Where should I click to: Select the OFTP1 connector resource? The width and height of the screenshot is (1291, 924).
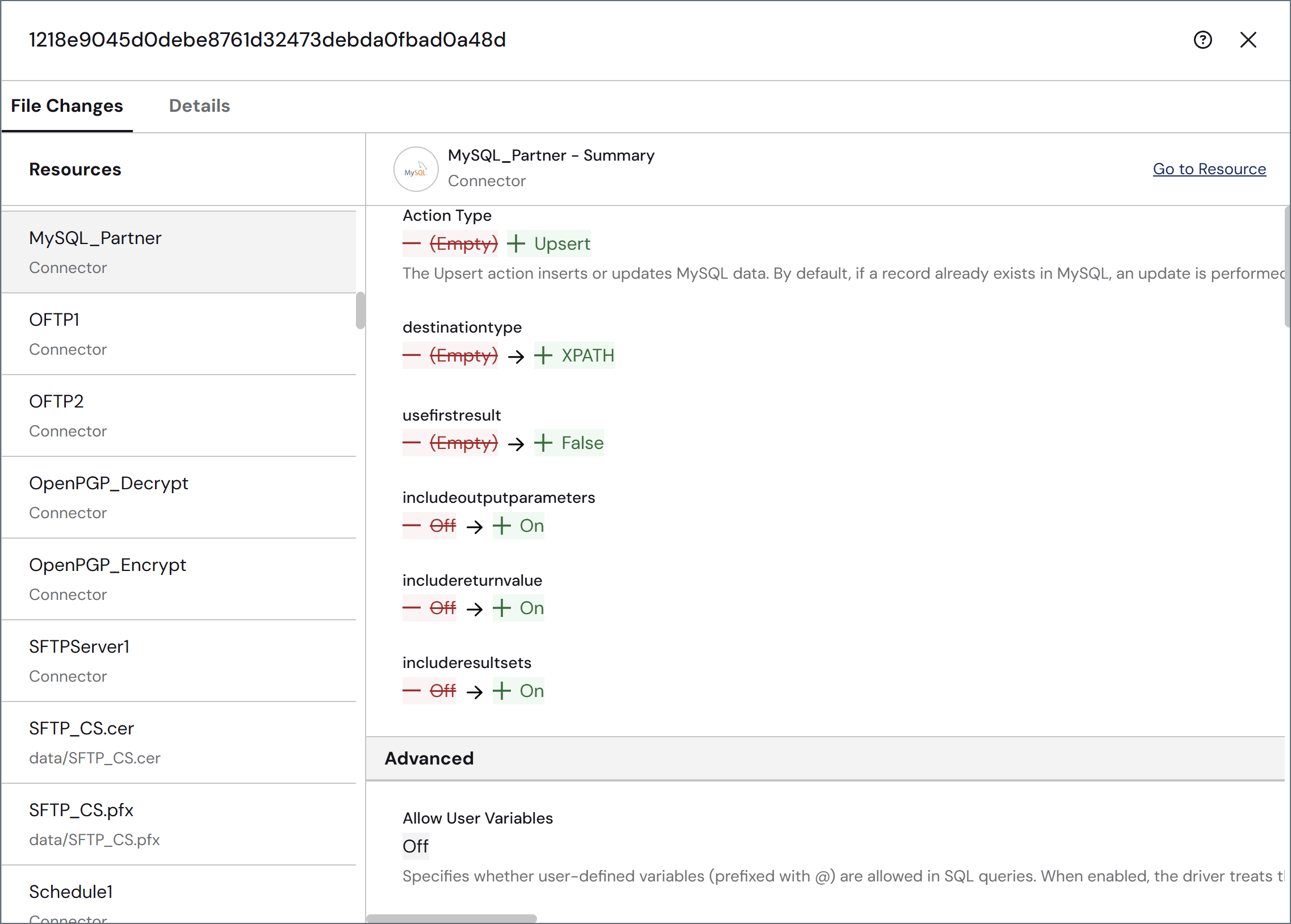pos(179,334)
